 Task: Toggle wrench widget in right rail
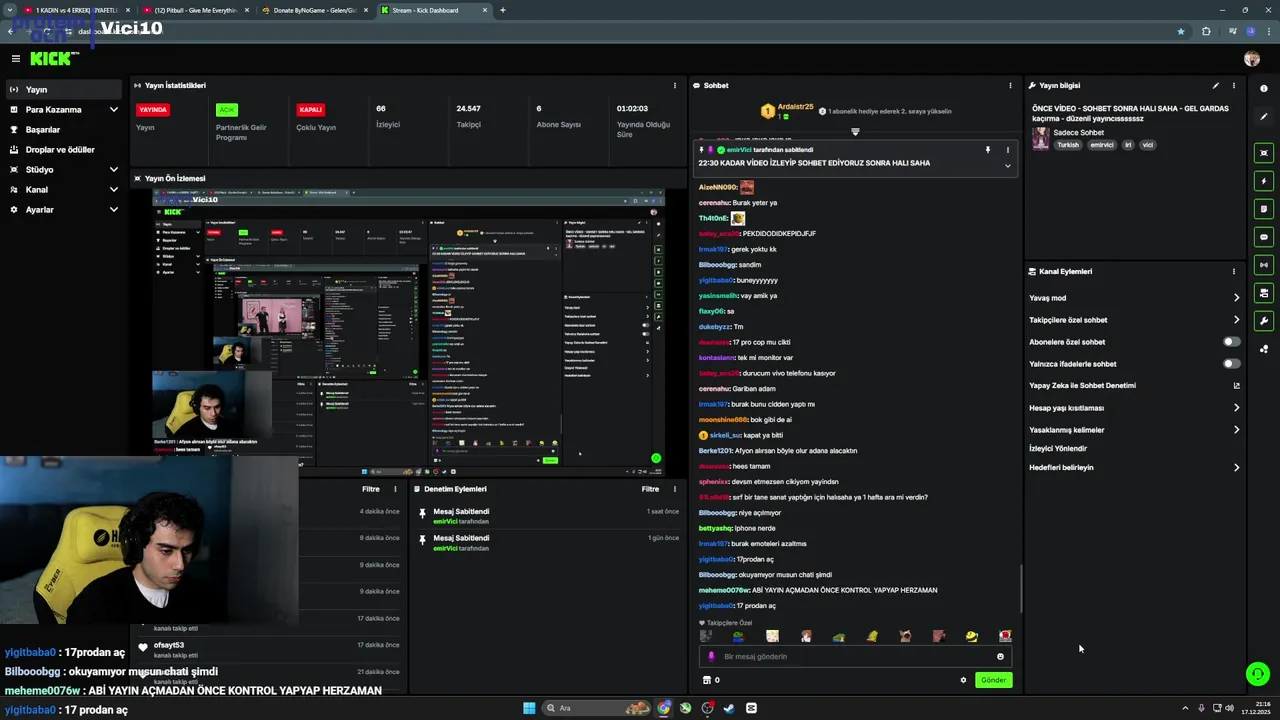click(x=1264, y=321)
